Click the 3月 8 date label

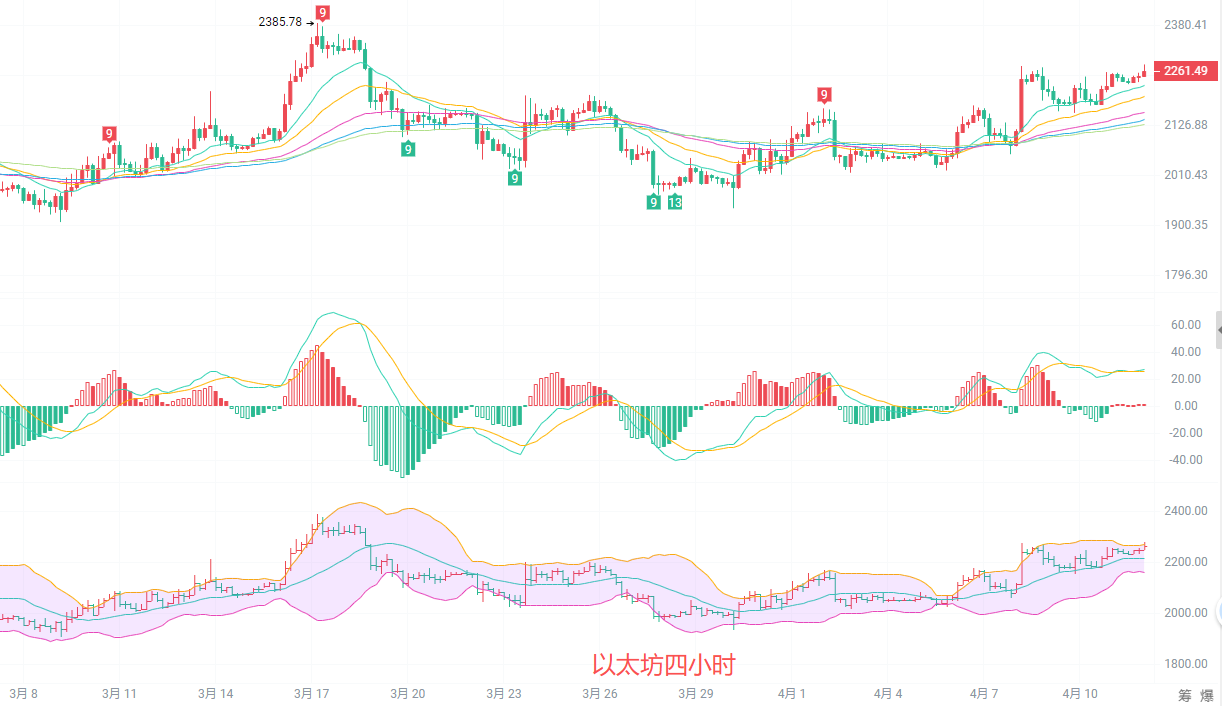tap(24, 693)
